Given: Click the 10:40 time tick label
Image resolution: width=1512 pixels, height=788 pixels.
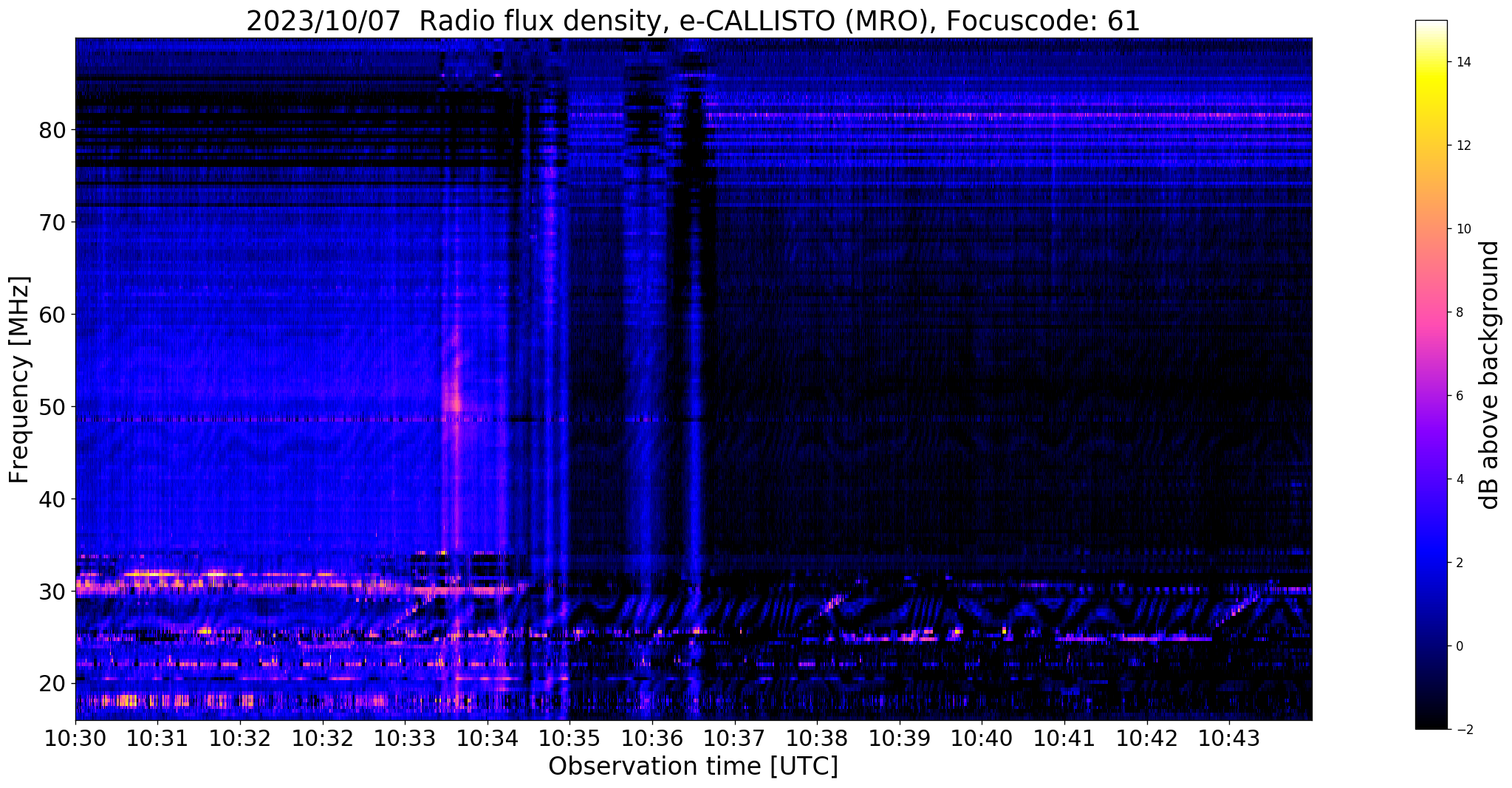Looking at the screenshot, I should 982,739.
